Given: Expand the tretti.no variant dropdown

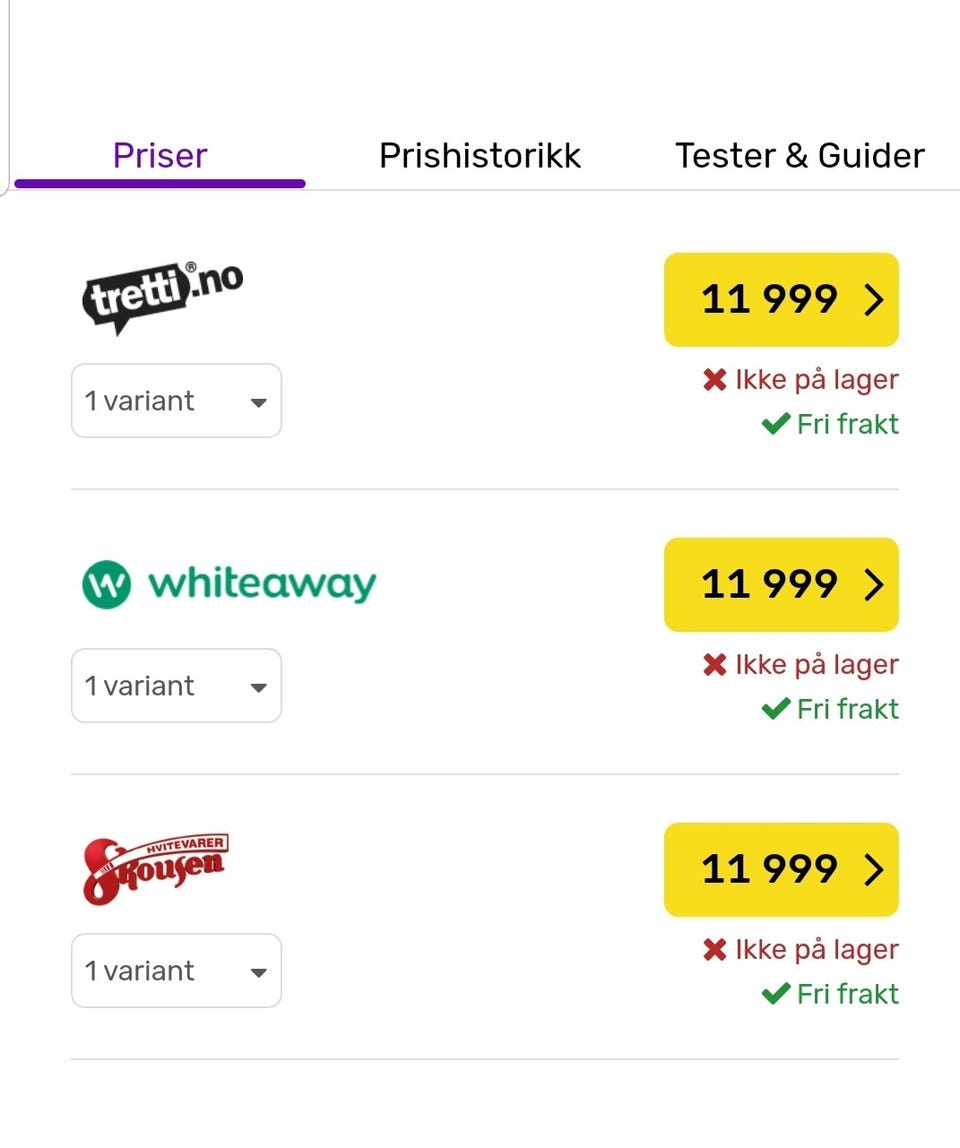Looking at the screenshot, I should [176, 401].
